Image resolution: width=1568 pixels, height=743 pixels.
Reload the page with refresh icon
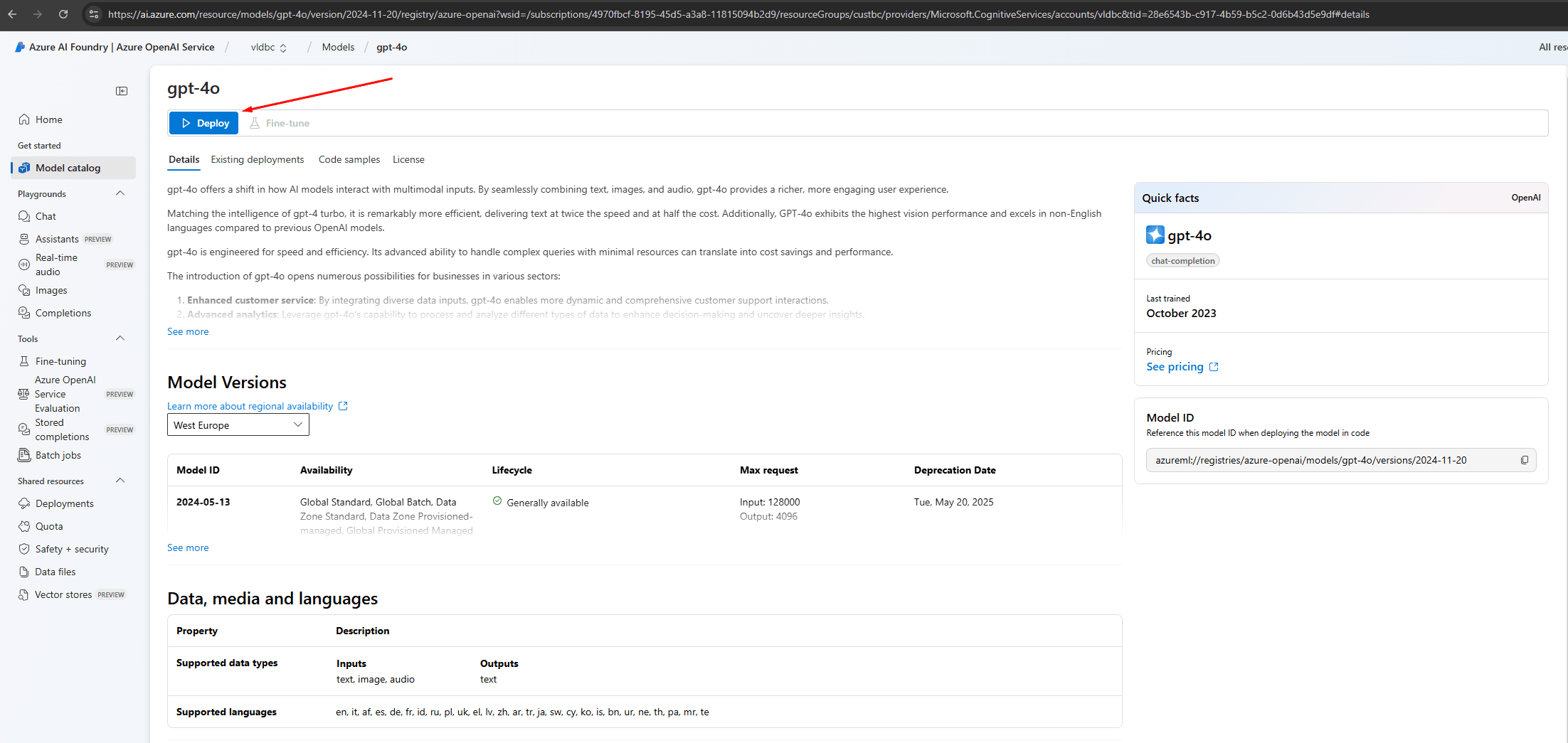(x=63, y=14)
